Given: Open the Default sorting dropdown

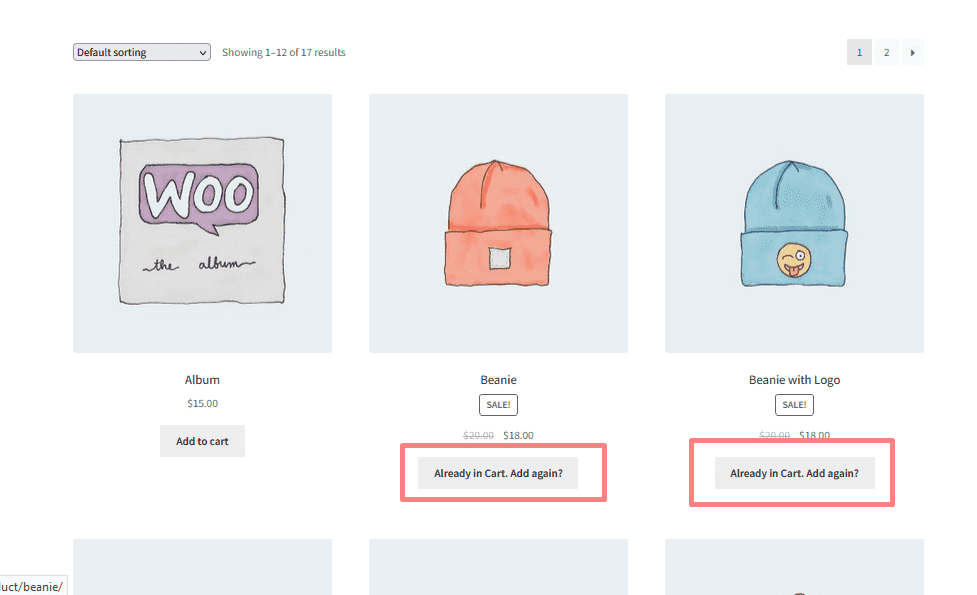Looking at the screenshot, I should click(141, 52).
